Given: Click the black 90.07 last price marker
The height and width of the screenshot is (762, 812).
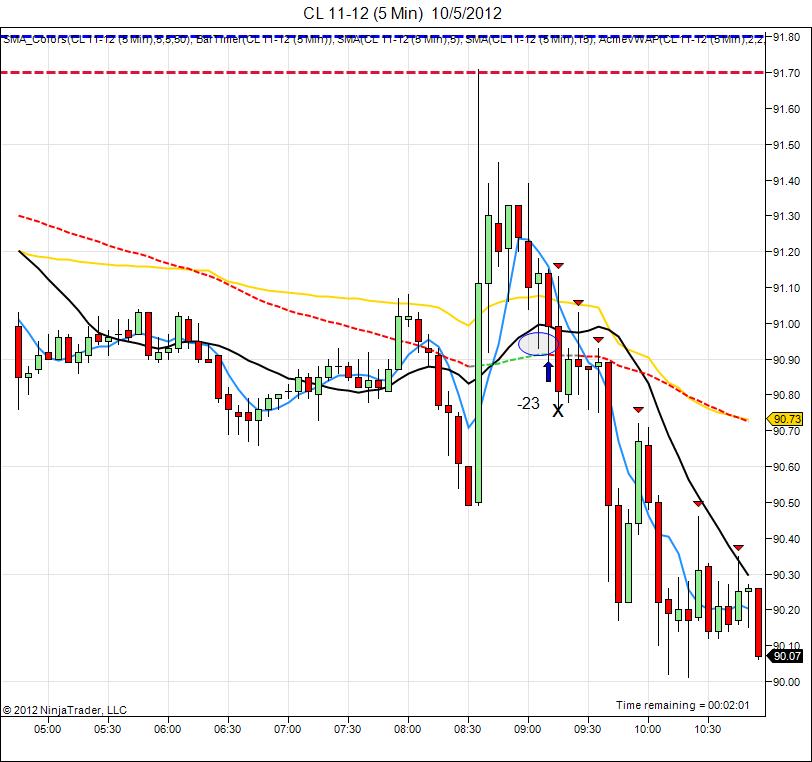Looking at the screenshot, I should (787, 656).
